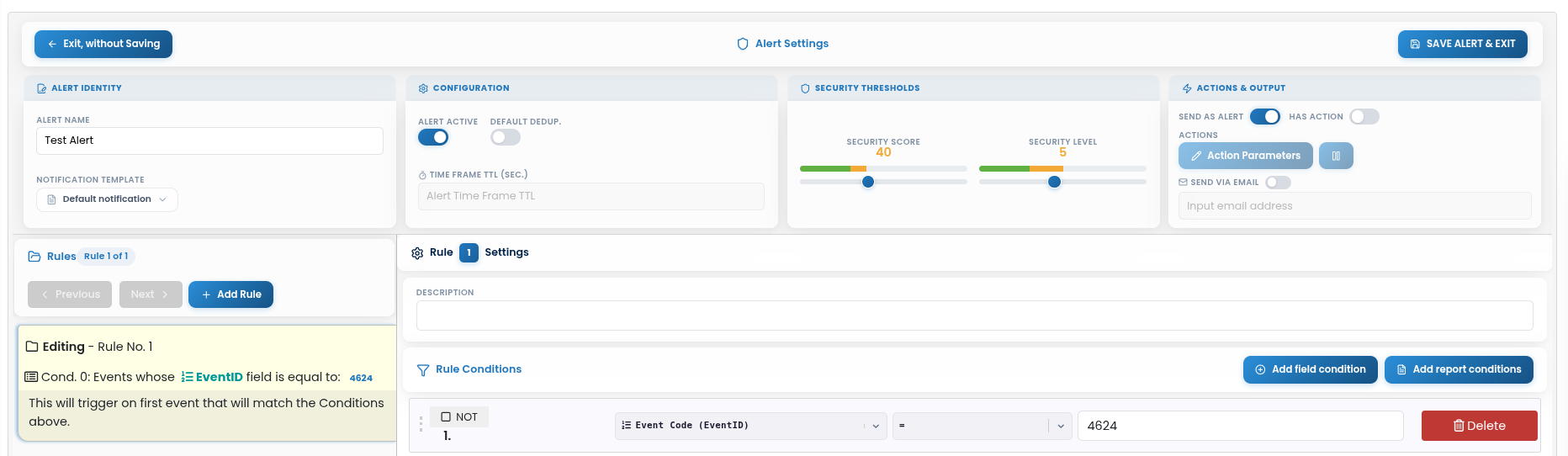The width and height of the screenshot is (1568, 456).
Task: Click the 4624 value in rule summary
Action: (x=361, y=378)
